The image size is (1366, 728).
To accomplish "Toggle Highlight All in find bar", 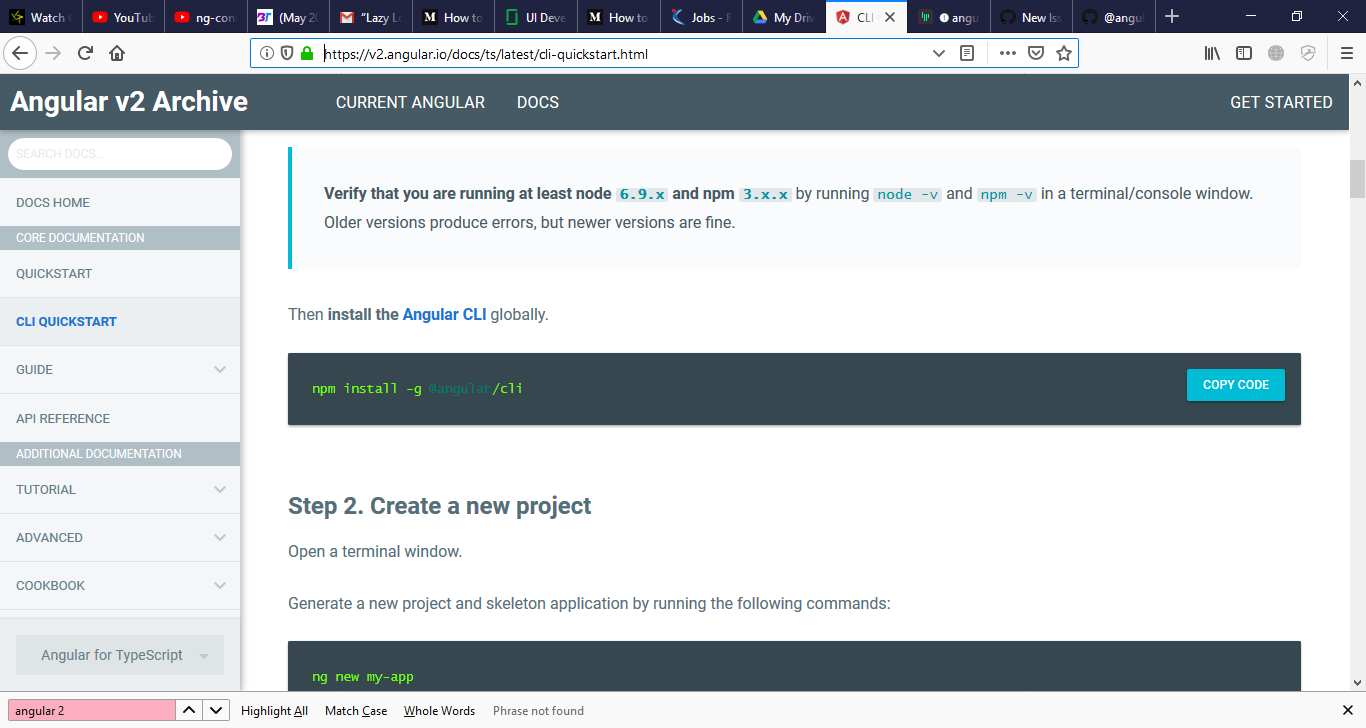I will (274, 711).
